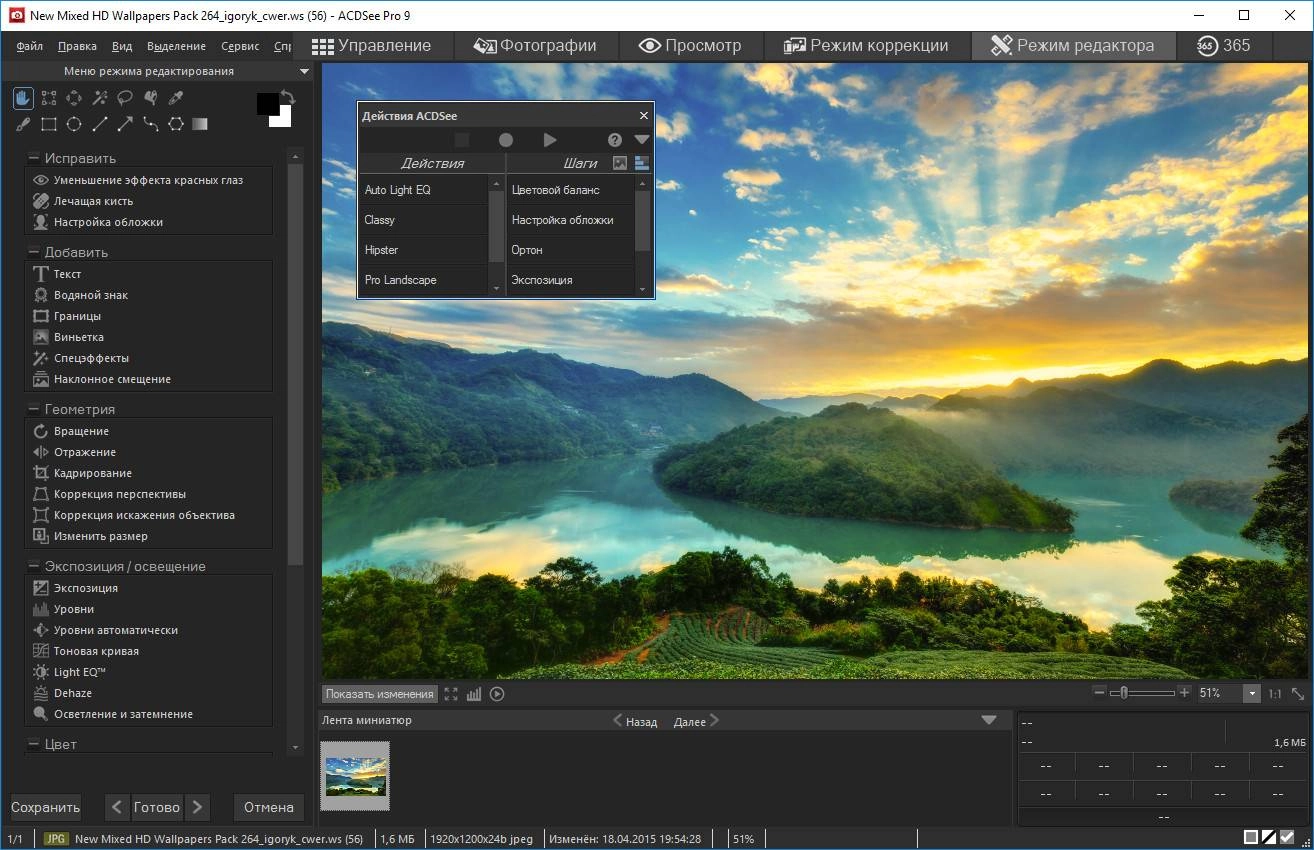Click the white background color swatch
This screenshot has width=1314, height=850.
tap(282, 118)
